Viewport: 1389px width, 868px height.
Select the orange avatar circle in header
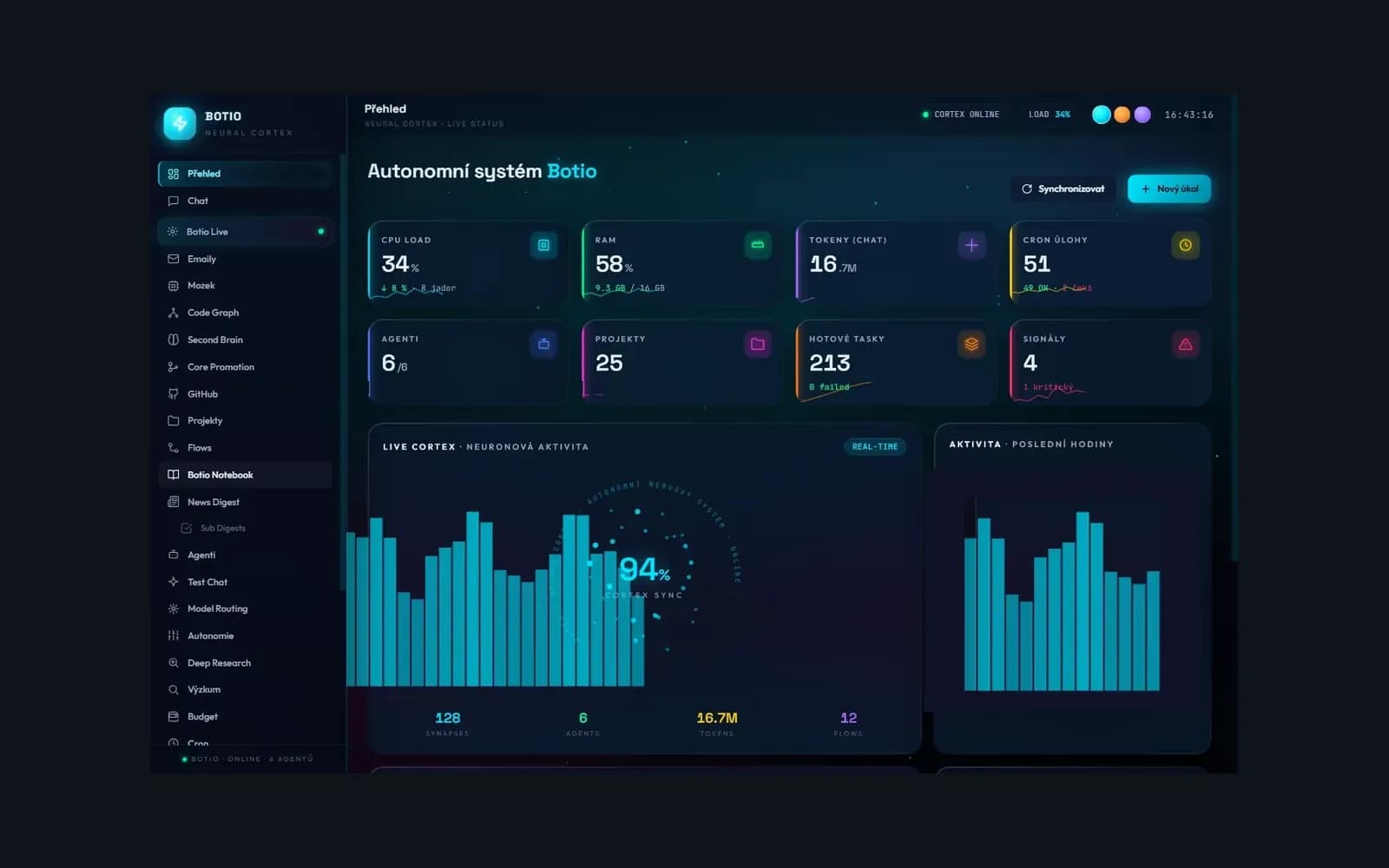[1122, 115]
